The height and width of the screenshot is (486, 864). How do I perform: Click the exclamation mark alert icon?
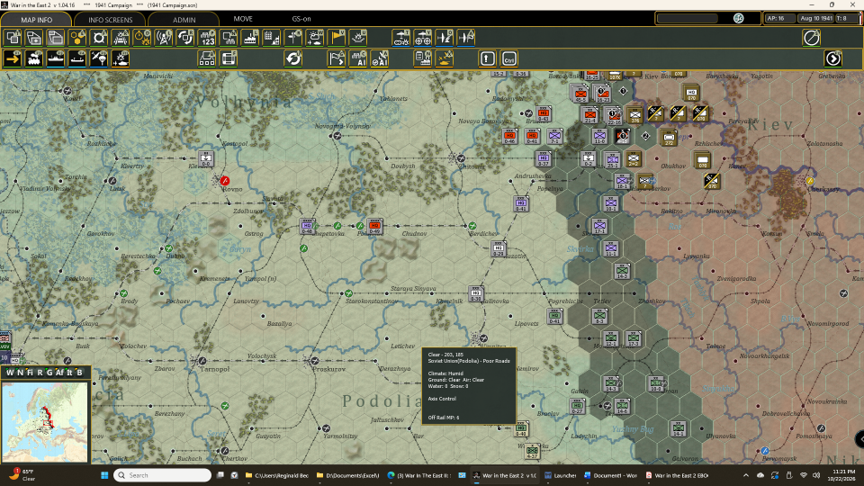(x=488, y=59)
